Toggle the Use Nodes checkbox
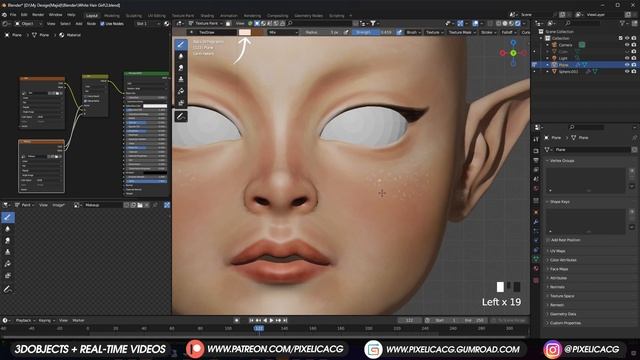The image size is (640, 360). tap(102, 24)
